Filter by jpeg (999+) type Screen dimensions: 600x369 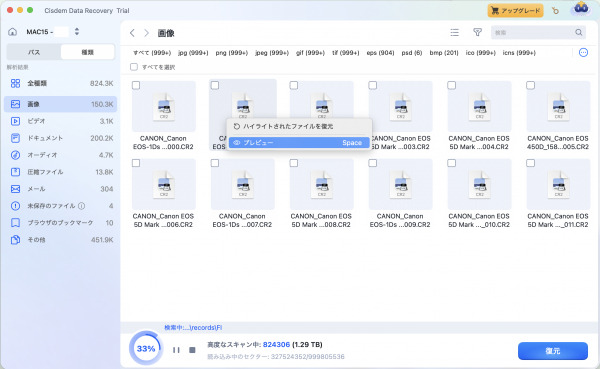coord(272,53)
